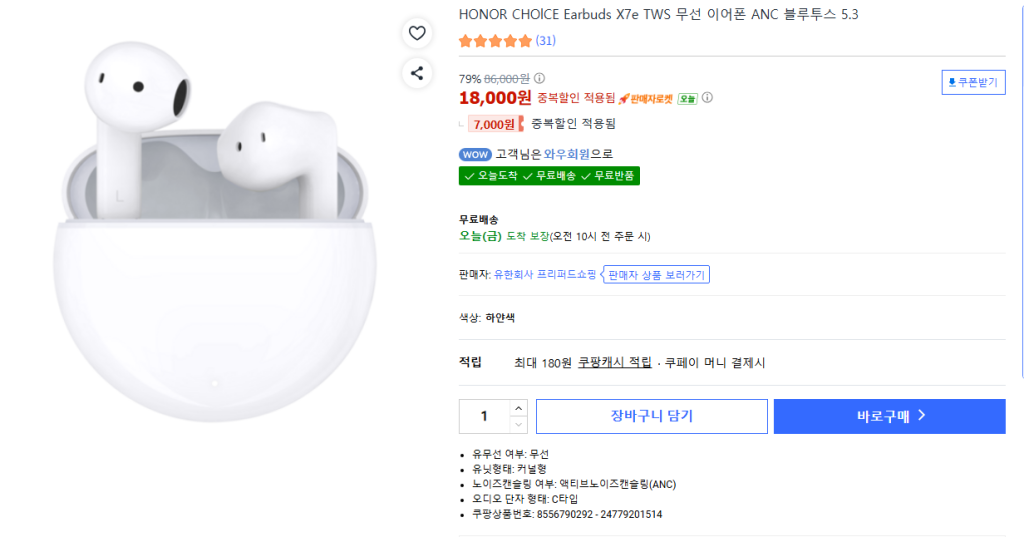Screen dimensions: 1024x537
Task: Click the orange star rating icons
Action: pos(495,41)
